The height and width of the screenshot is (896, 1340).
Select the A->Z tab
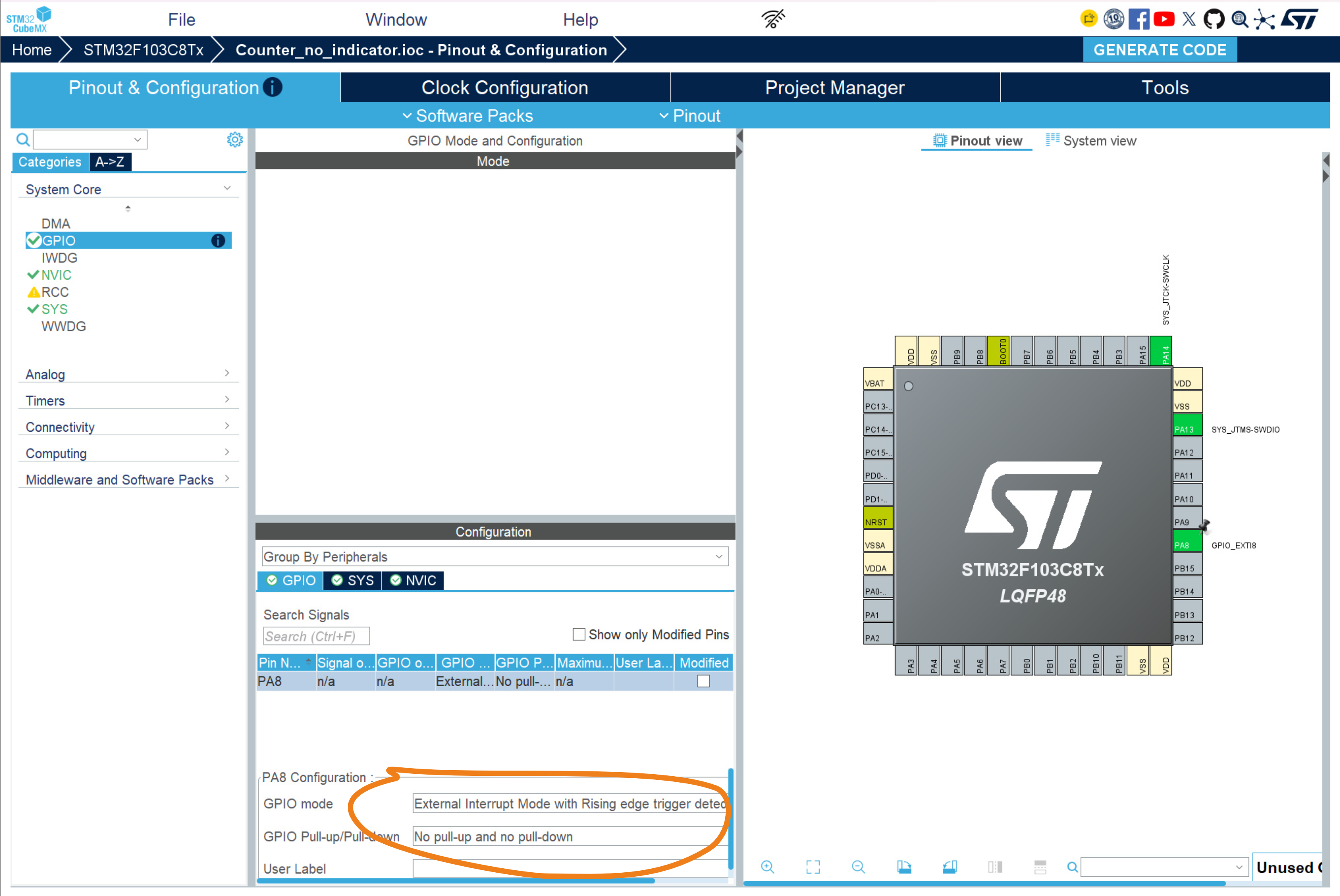[x=110, y=162]
